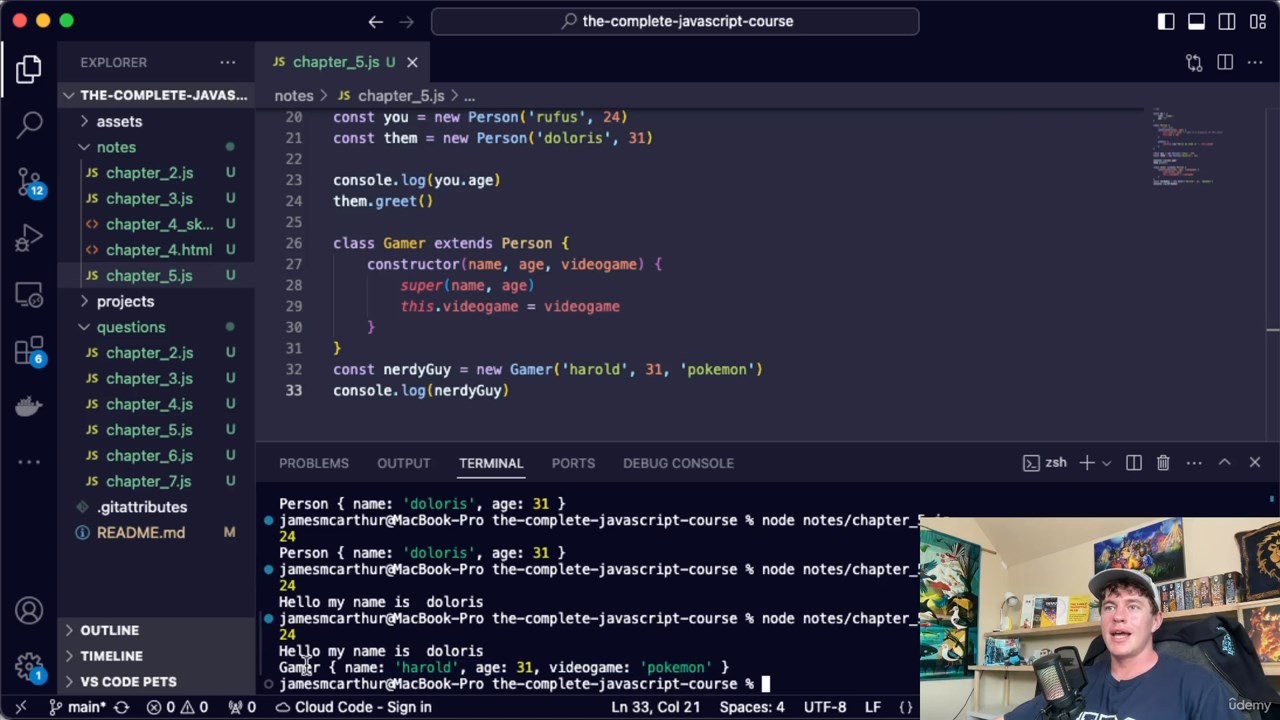Open the Remote Explorer view icon
Screen dimensions: 1280x720
tap(29, 295)
